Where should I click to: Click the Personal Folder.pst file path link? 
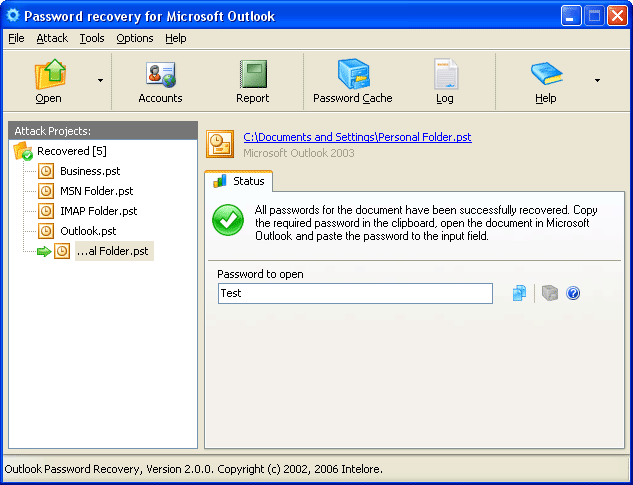[357, 137]
